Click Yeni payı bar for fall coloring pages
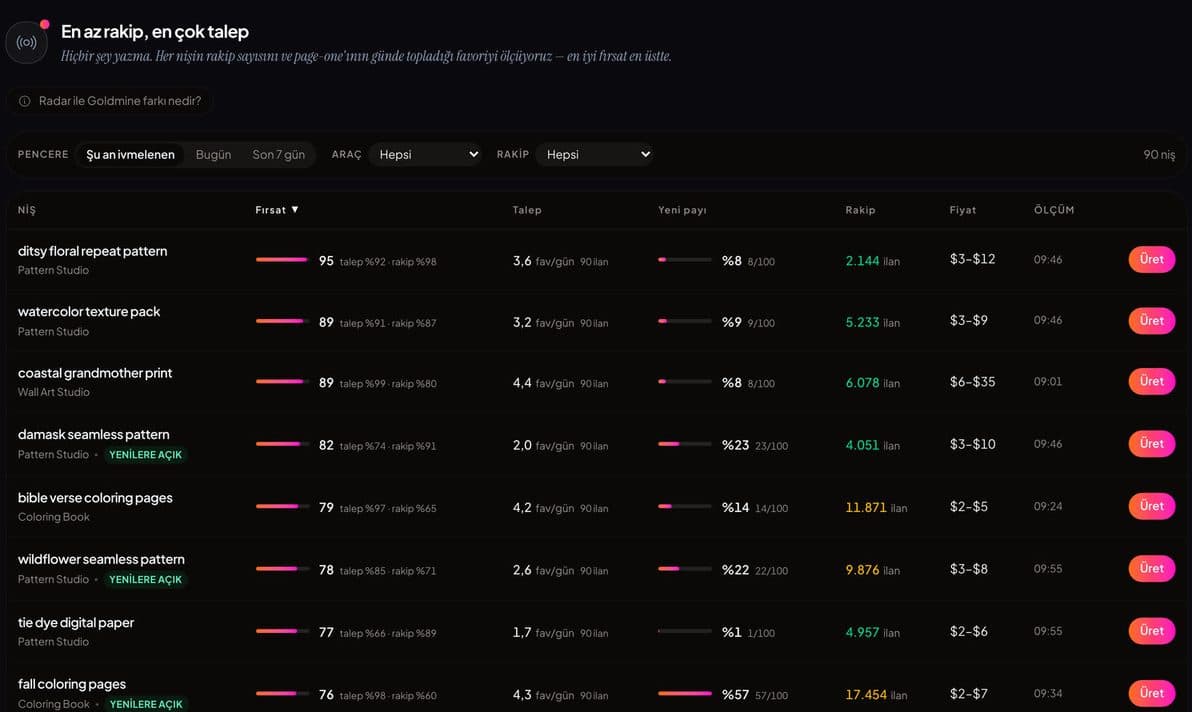The width and height of the screenshot is (1192, 712). (685, 694)
